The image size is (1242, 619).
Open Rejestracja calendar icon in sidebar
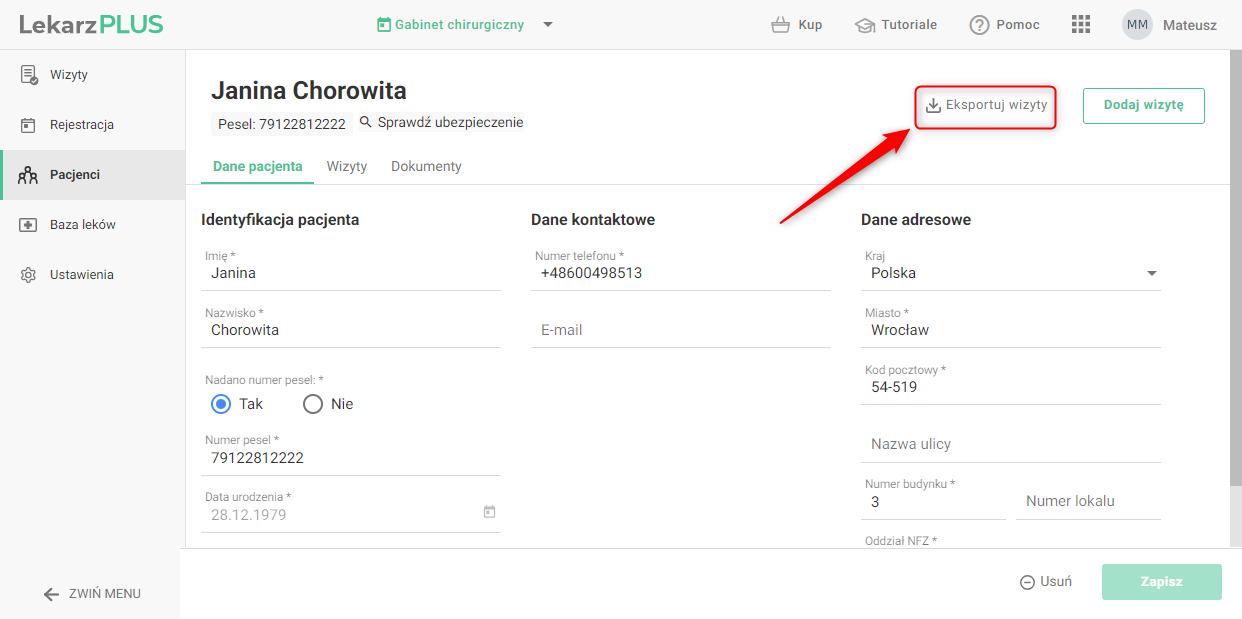pyautogui.click(x=29, y=125)
